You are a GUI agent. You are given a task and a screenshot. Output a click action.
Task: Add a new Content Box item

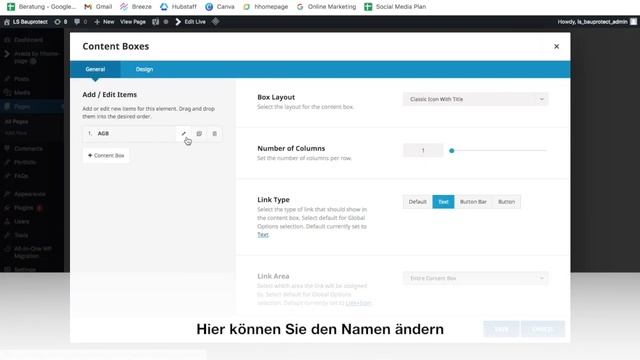tap(106, 156)
